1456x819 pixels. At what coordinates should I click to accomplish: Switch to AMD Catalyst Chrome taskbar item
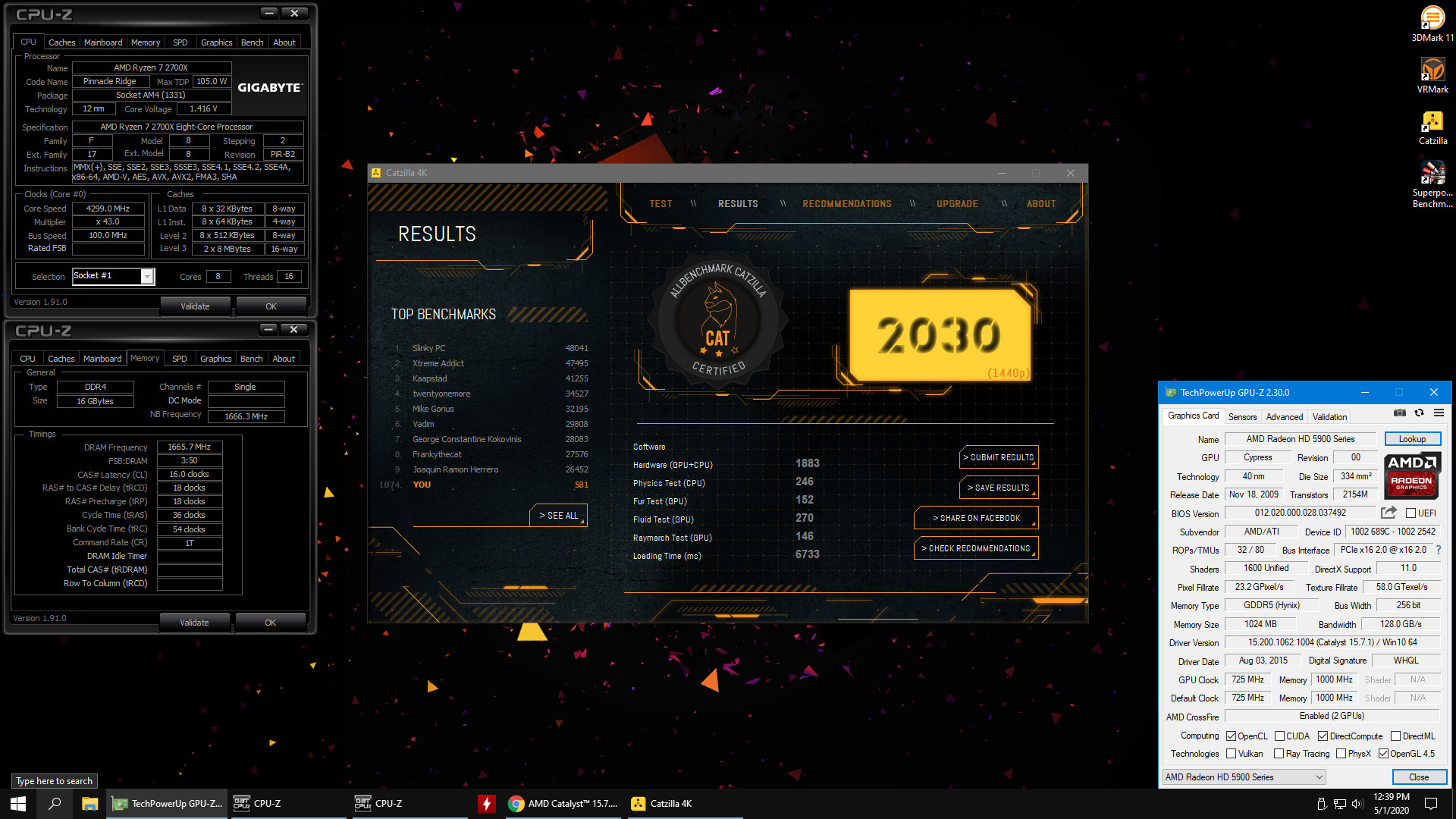click(563, 804)
